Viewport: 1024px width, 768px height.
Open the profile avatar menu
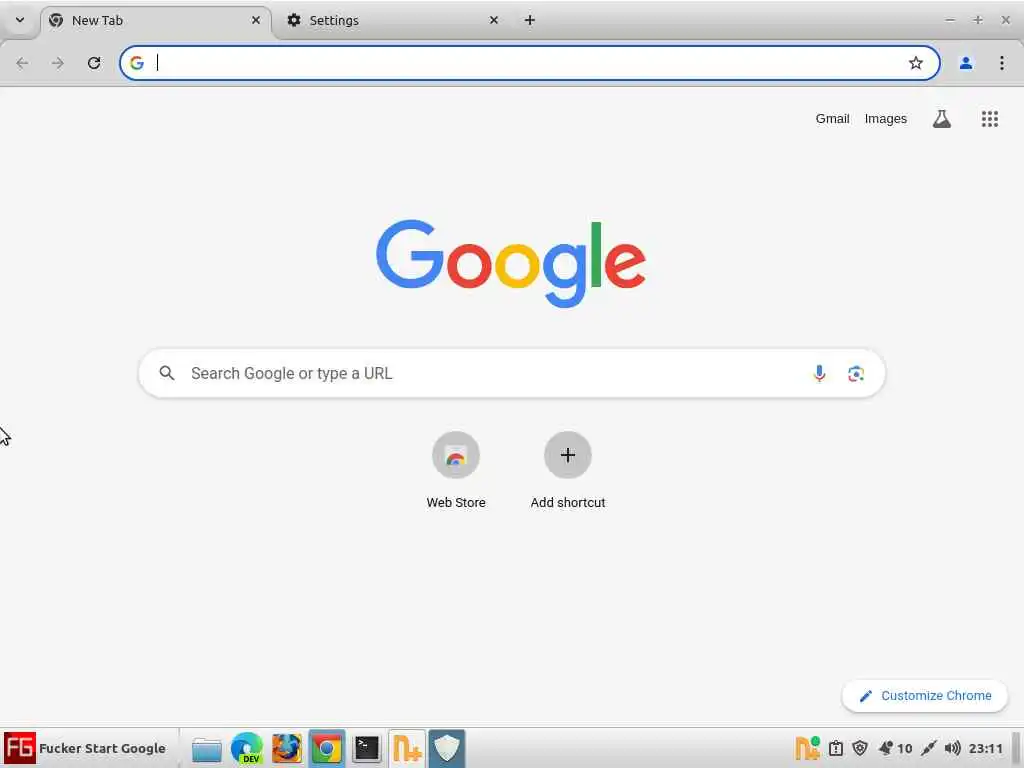pyautogui.click(x=966, y=63)
